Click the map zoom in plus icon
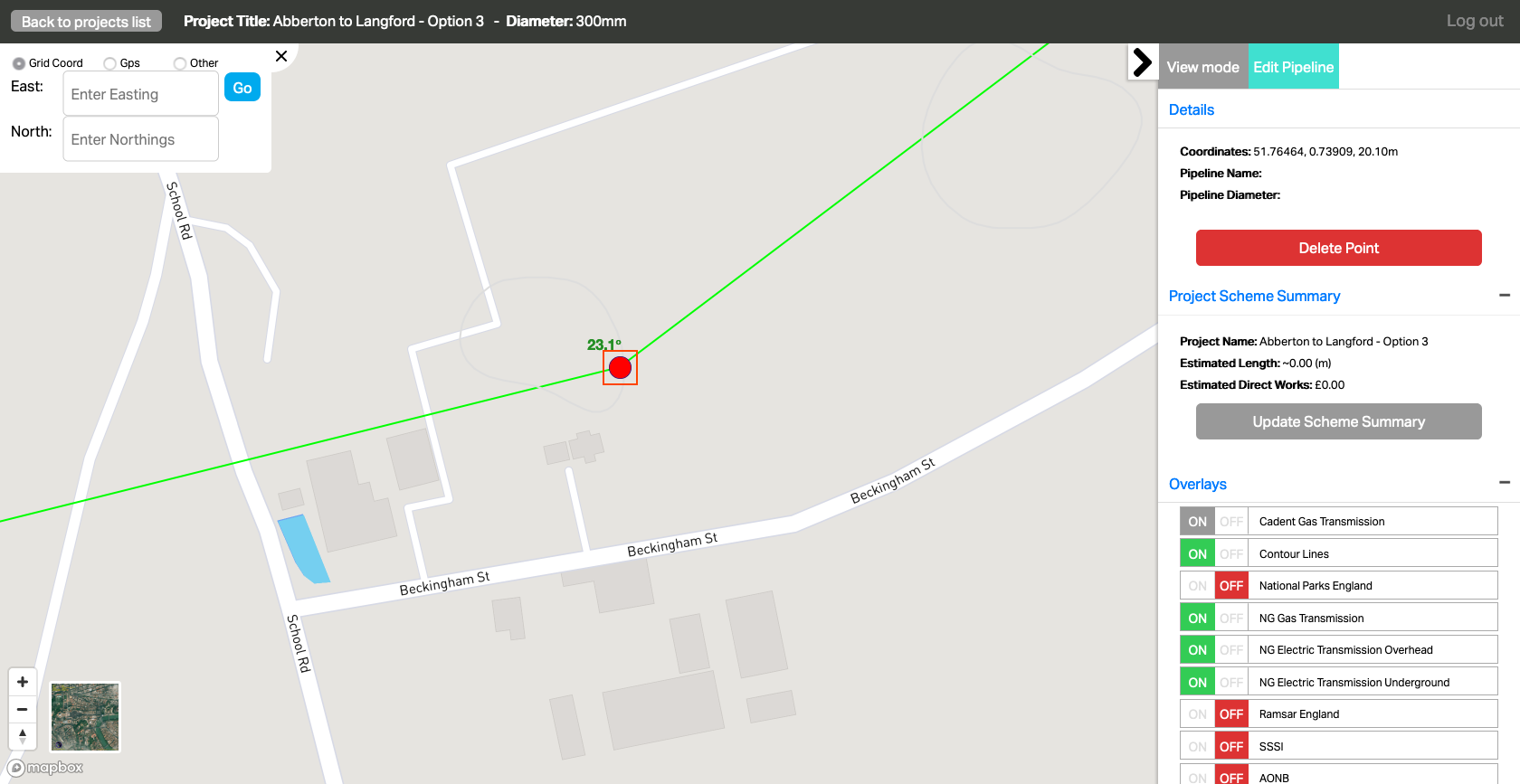The width and height of the screenshot is (1520, 784). [23, 682]
